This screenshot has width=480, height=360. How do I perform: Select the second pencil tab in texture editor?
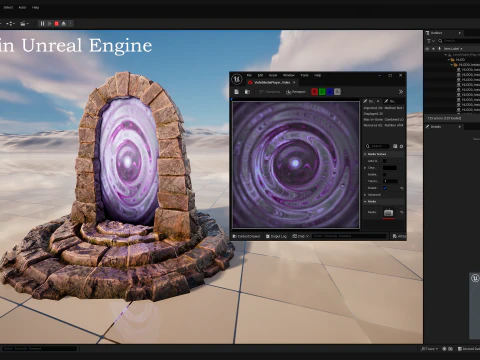[390, 101]
